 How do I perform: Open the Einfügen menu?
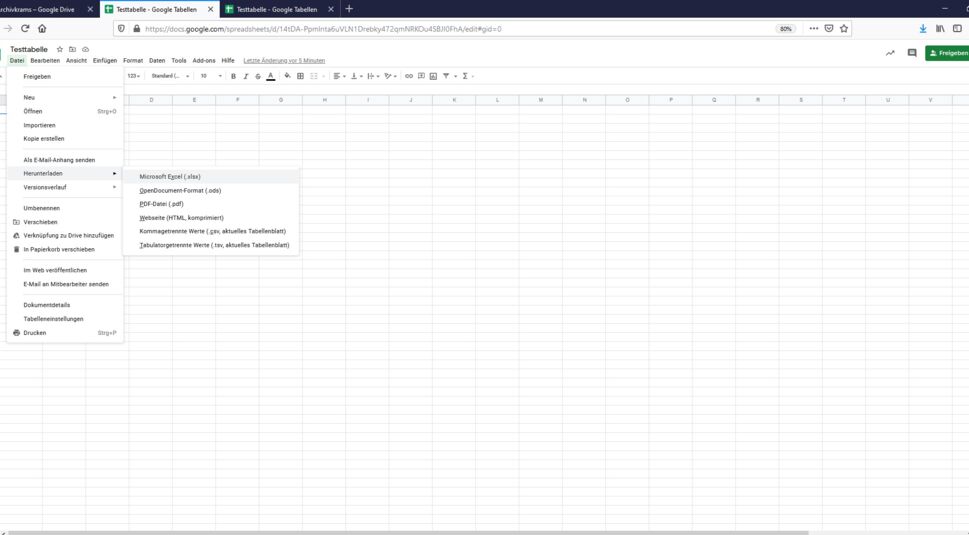click(x=105, y=61)
